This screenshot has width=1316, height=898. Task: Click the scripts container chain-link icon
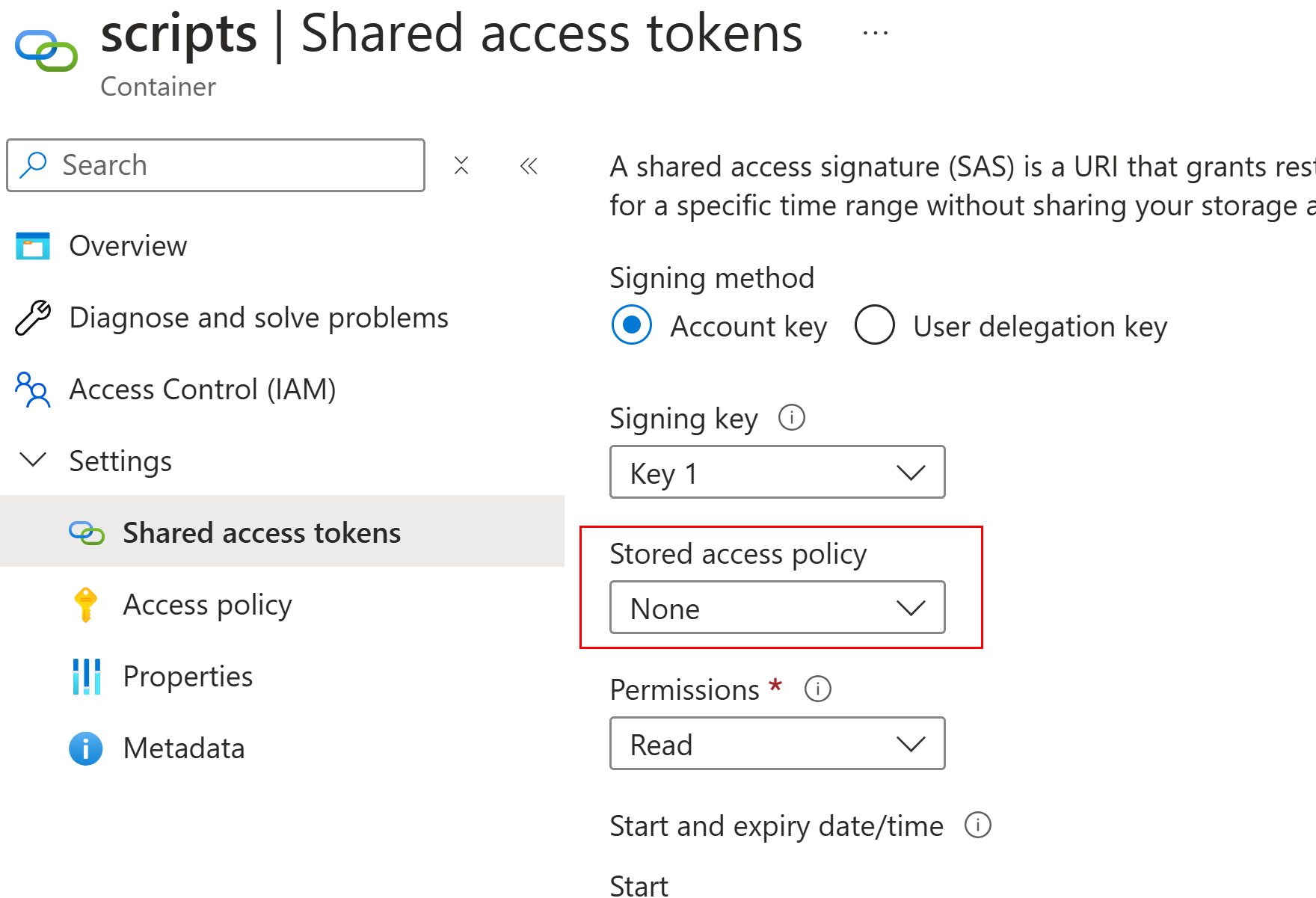coord(46,50)
